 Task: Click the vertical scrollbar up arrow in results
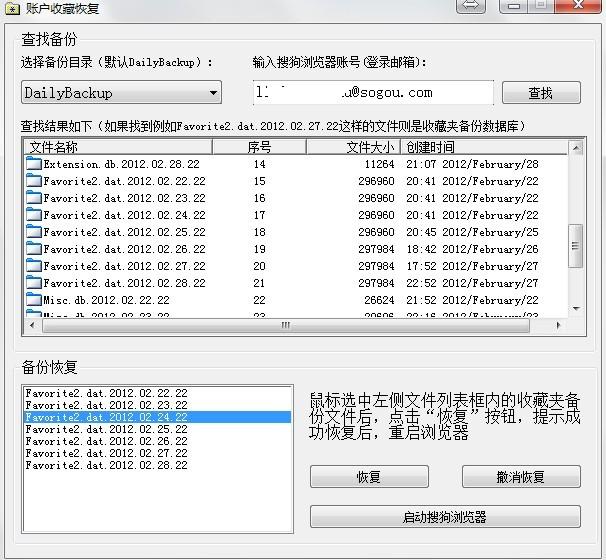(x=576, y=148)
